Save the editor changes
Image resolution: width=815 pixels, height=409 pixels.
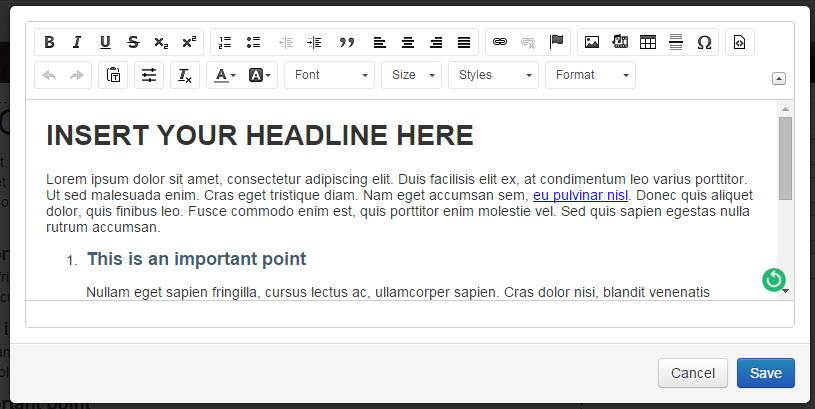pos(765,373)
